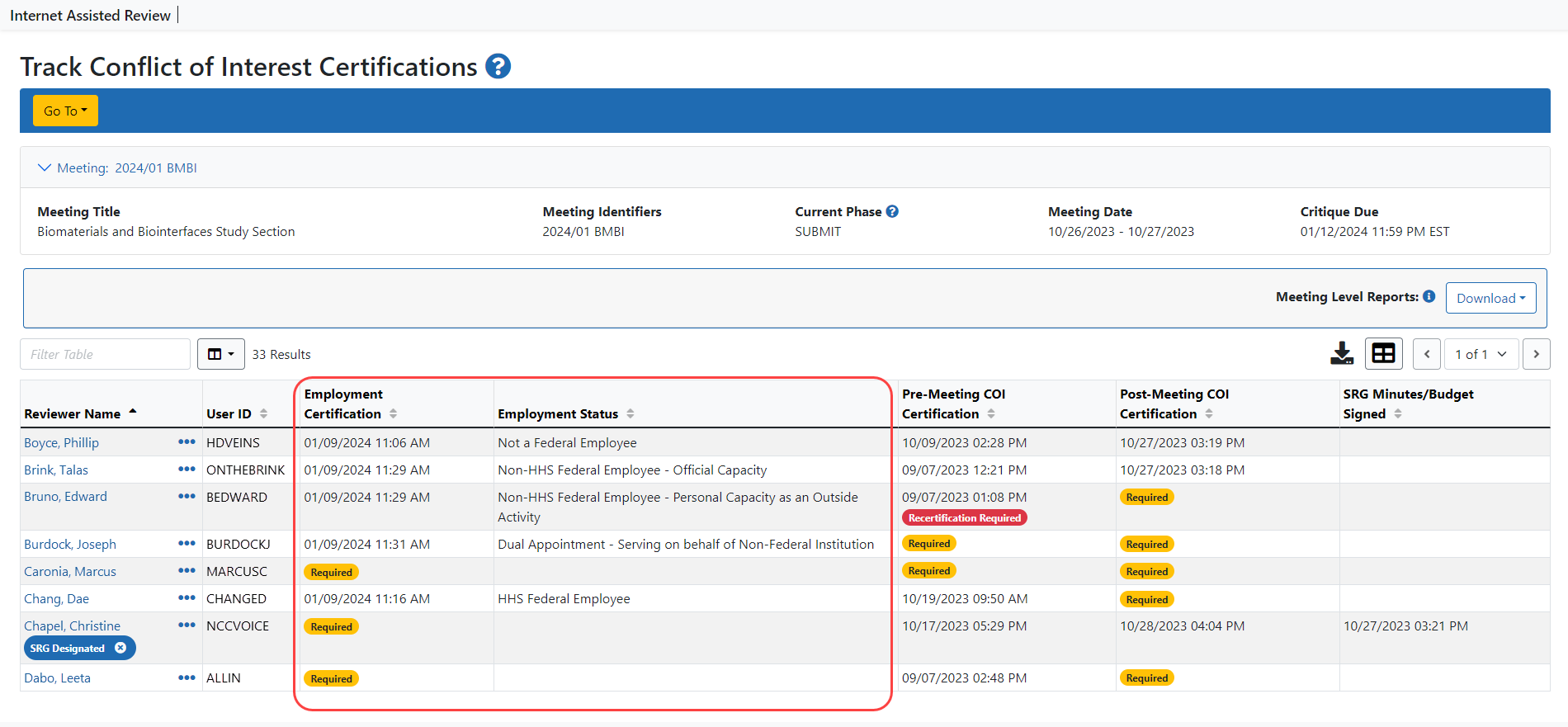
Task: Open reviewer Chang, Dae link
Action: 56,598
